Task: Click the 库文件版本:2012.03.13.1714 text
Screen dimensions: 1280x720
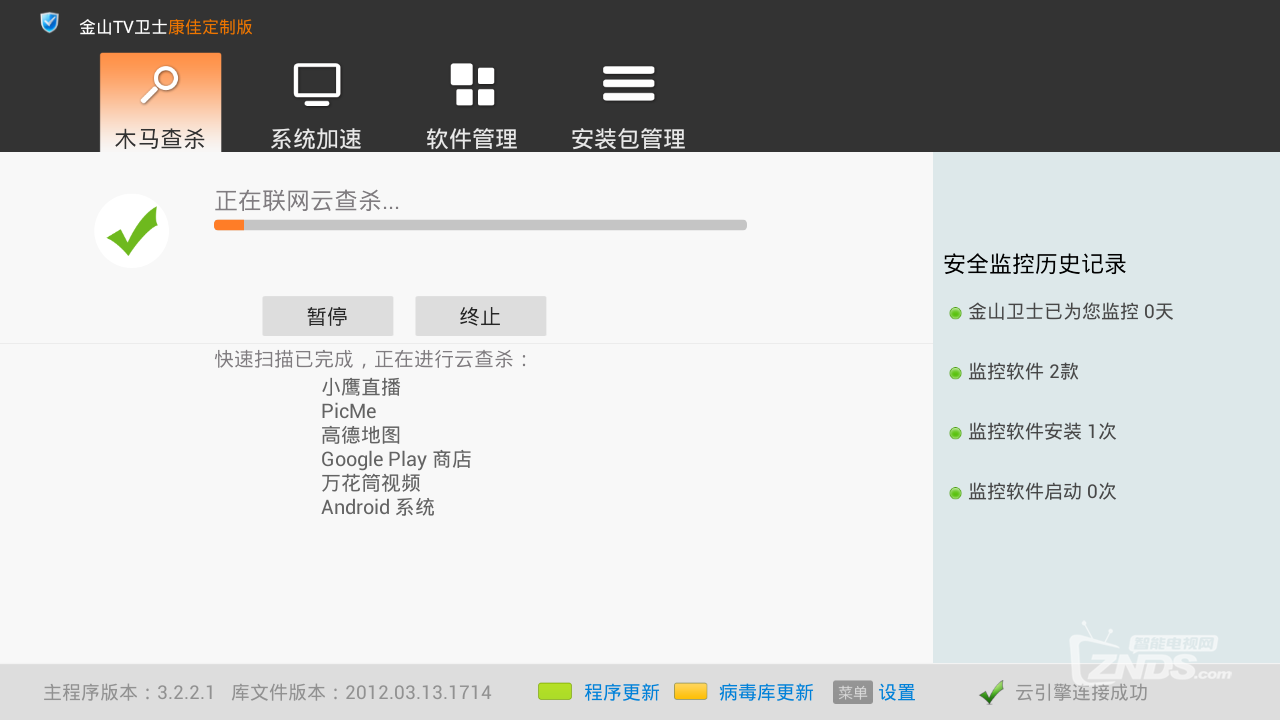Action: coord(361,692)
